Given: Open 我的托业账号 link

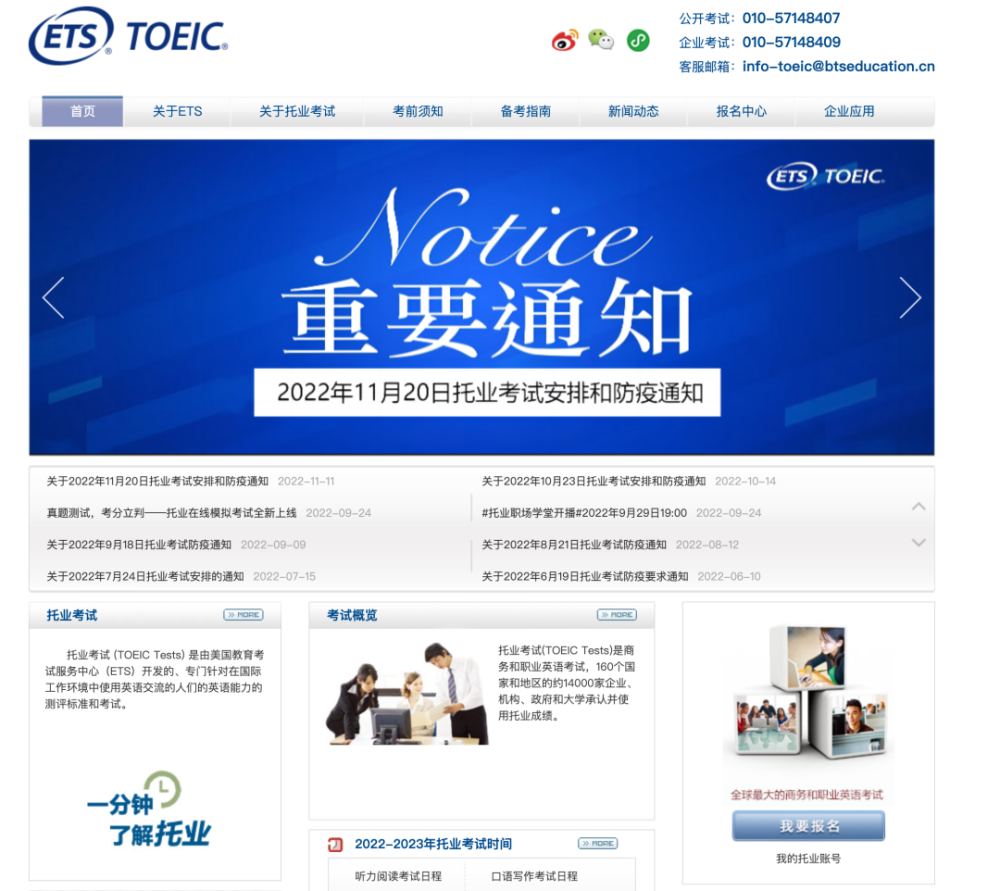Looking at the screenshot, I should click(x=808, y=858).
